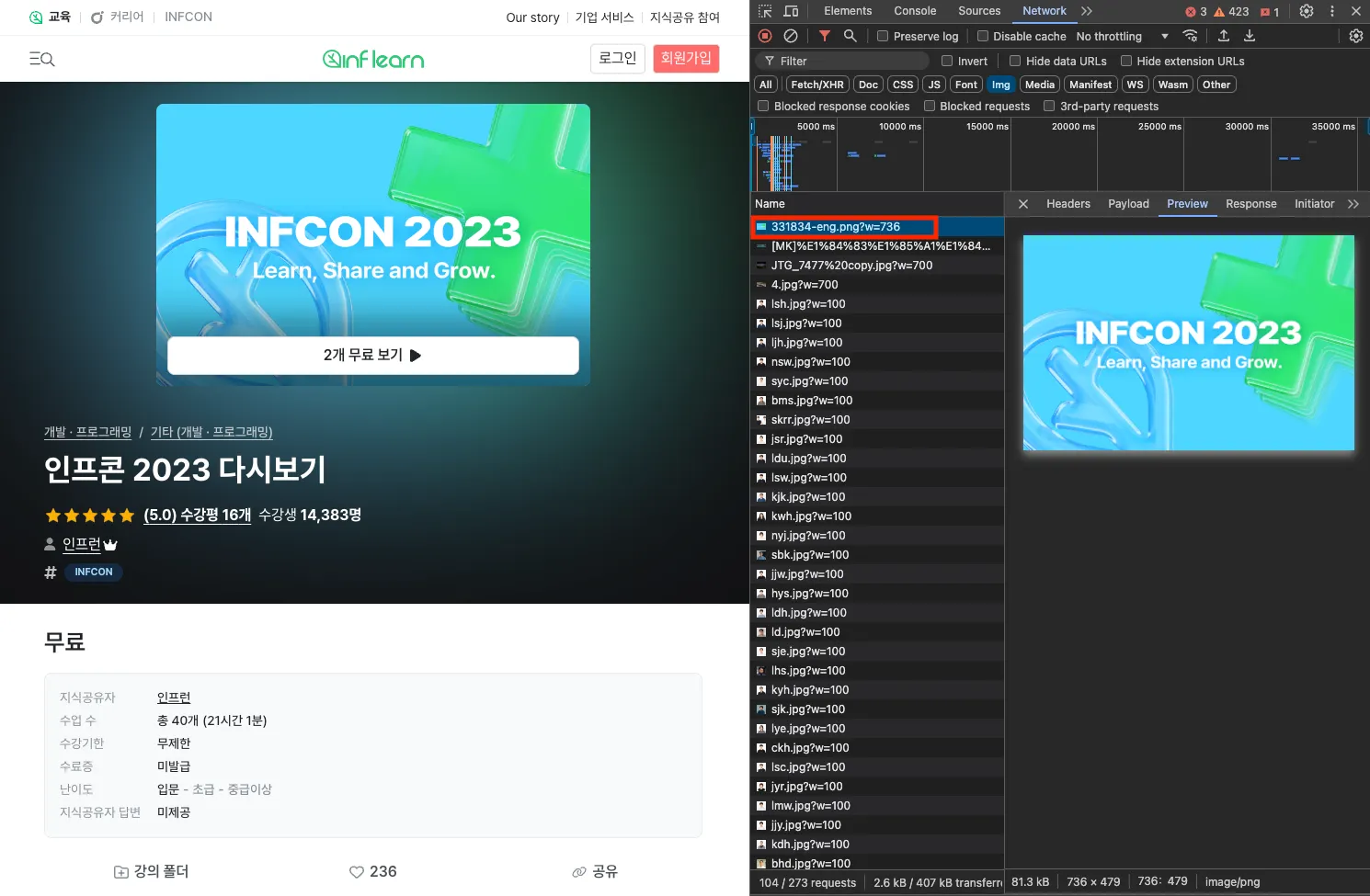
Task: Import HAR file upload icon
Action: pos(1224,36)
